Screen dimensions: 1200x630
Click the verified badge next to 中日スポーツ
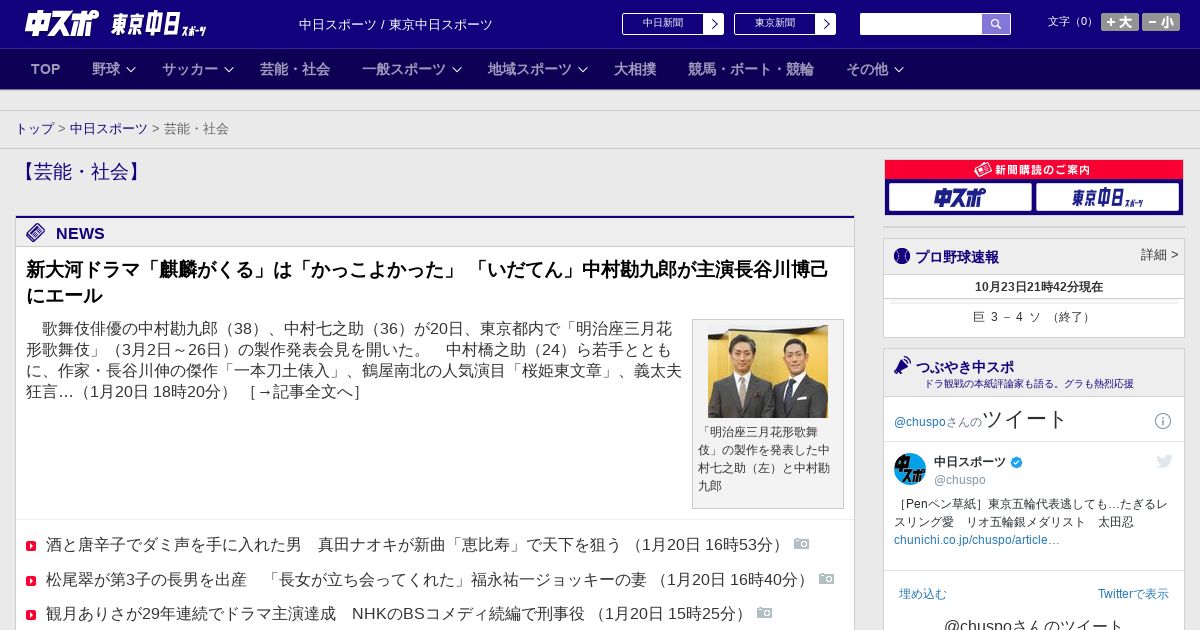point(1017,462)
